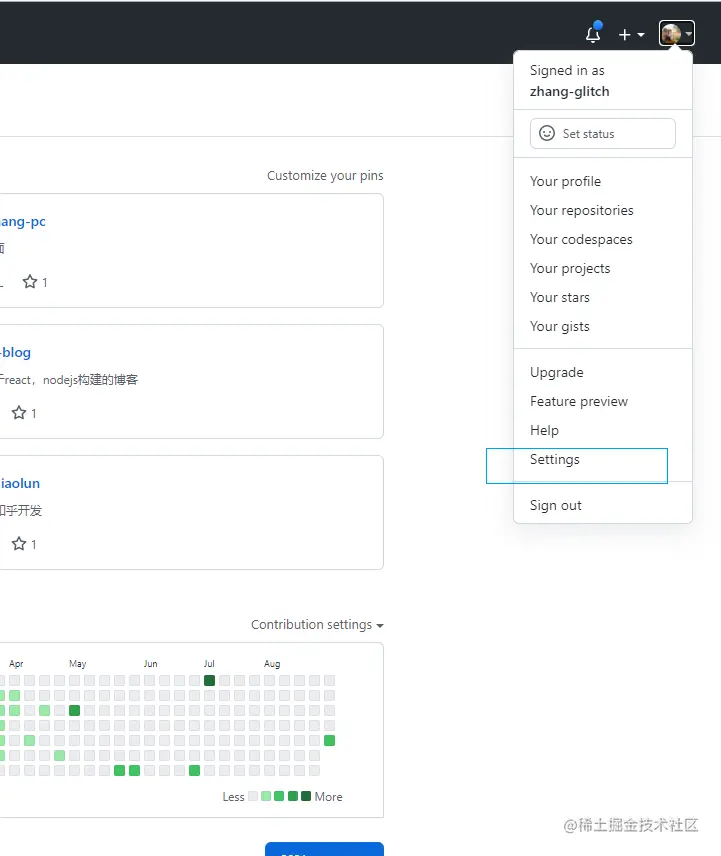Viewport: 721px width, 856px height.
Task: Click the star icon on blog repository
Action: [19, 413]
